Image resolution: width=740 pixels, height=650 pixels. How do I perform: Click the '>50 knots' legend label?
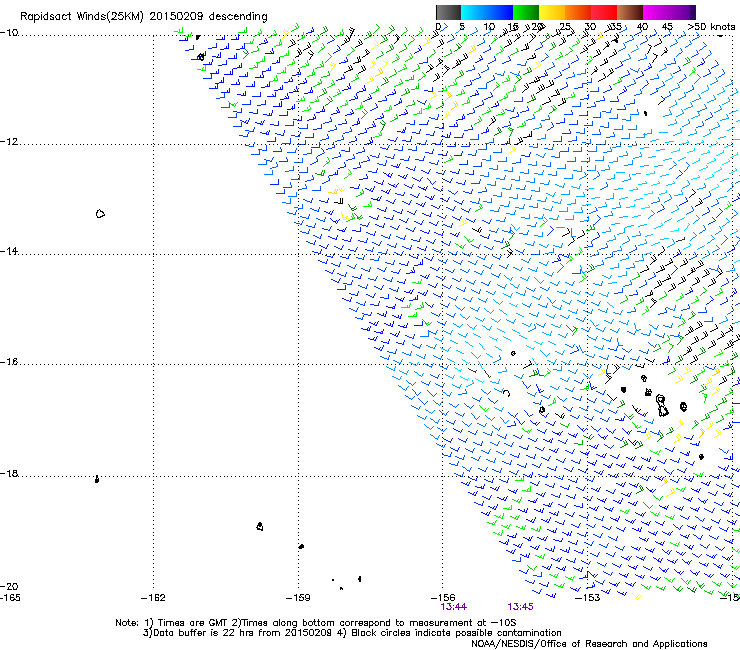[x=711, y=26]
